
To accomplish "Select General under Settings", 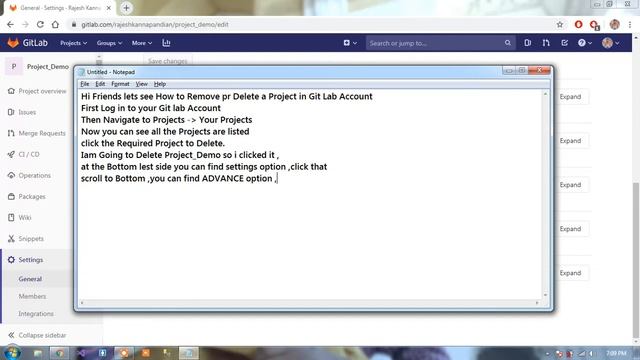I will [30, 279].
